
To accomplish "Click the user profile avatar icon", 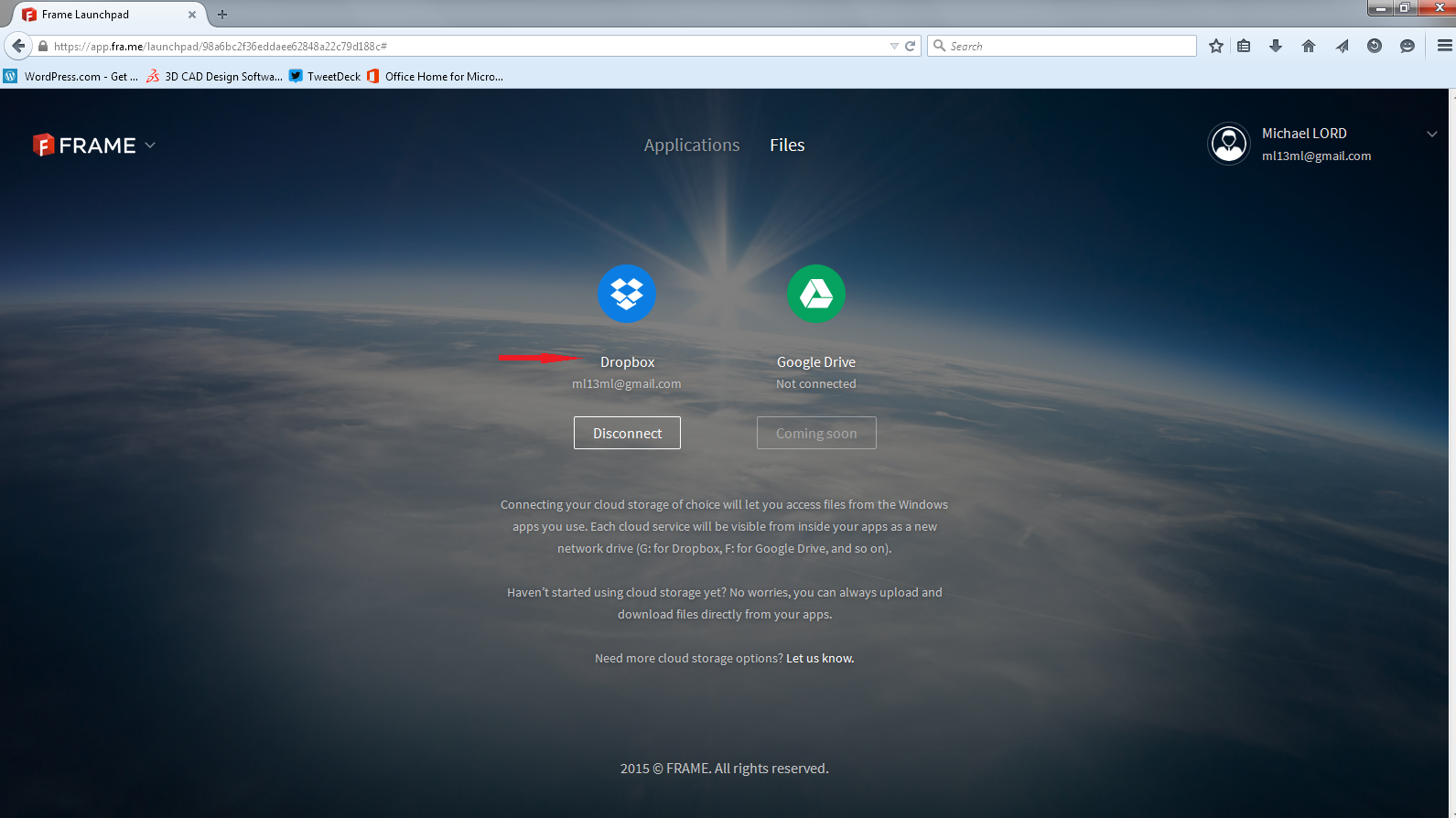I will [x=1228, y=145].
